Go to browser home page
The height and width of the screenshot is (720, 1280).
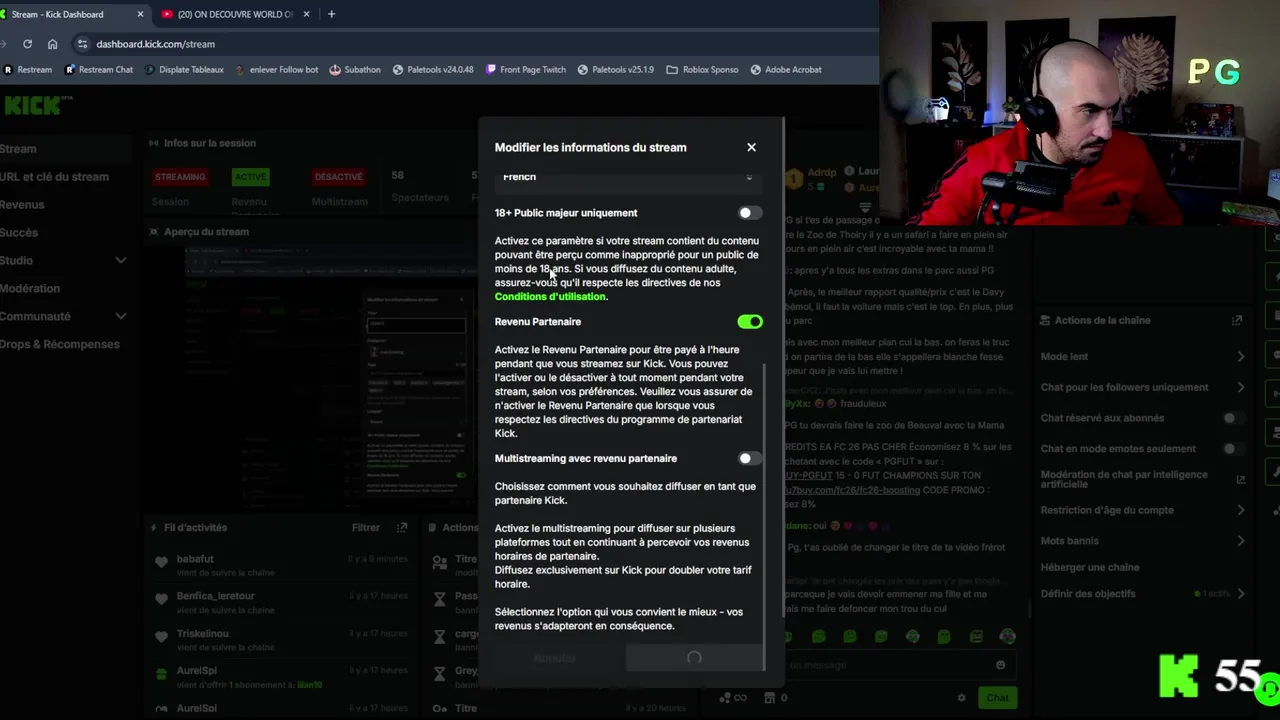pyautogui.click(x=52, y=44)
